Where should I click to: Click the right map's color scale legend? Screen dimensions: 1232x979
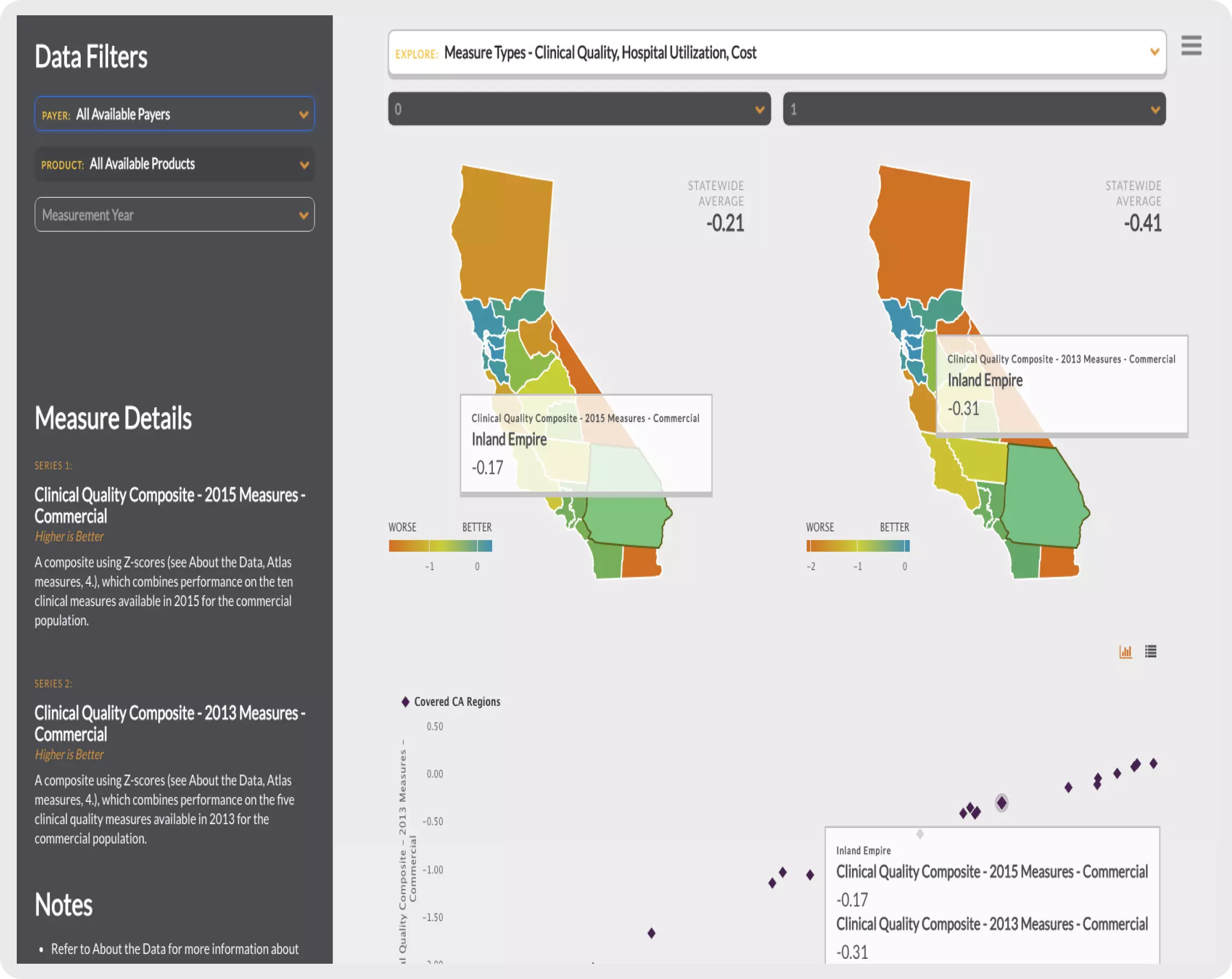pos(857,546)
